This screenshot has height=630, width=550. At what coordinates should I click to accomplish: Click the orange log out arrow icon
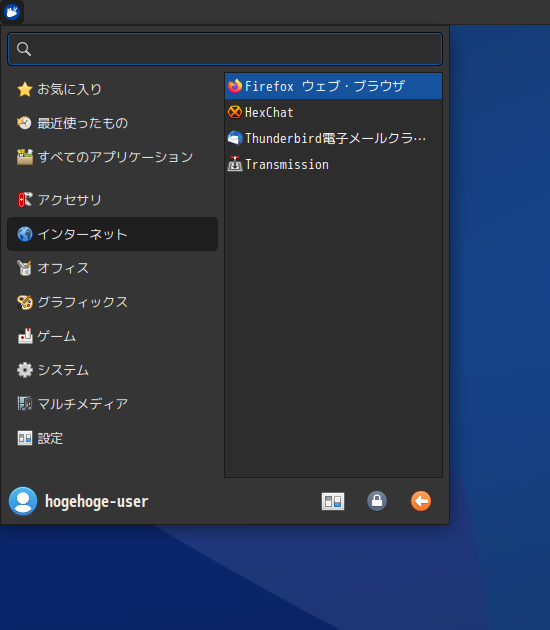(421, 501)
